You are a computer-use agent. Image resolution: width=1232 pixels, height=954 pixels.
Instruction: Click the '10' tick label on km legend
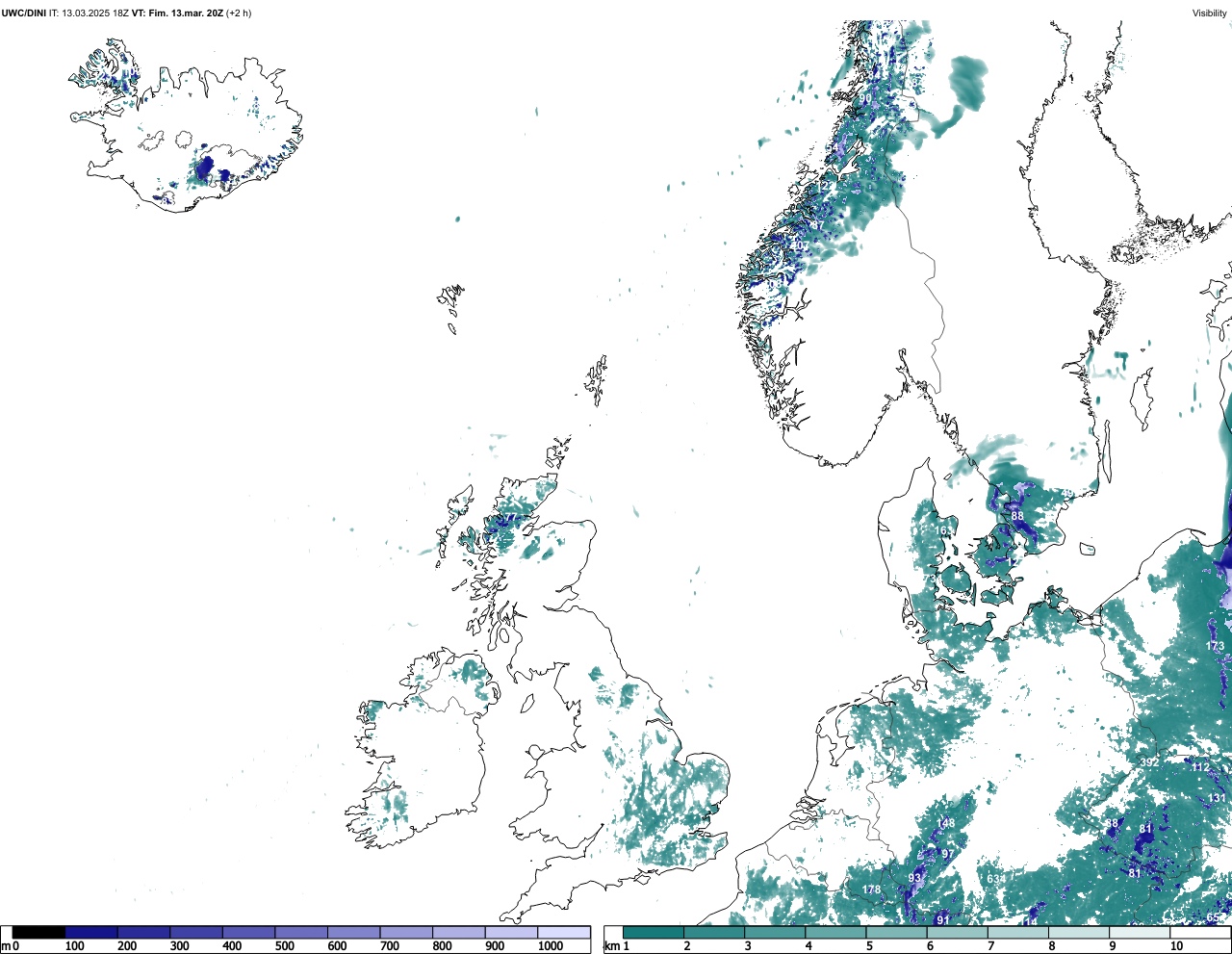[1176, 947]
